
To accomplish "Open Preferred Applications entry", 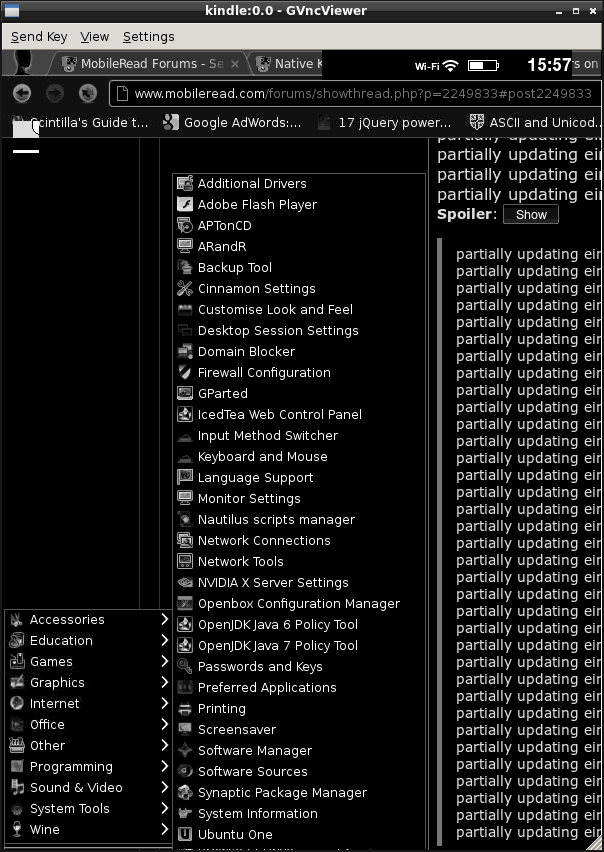I will [x=299, y=687].
